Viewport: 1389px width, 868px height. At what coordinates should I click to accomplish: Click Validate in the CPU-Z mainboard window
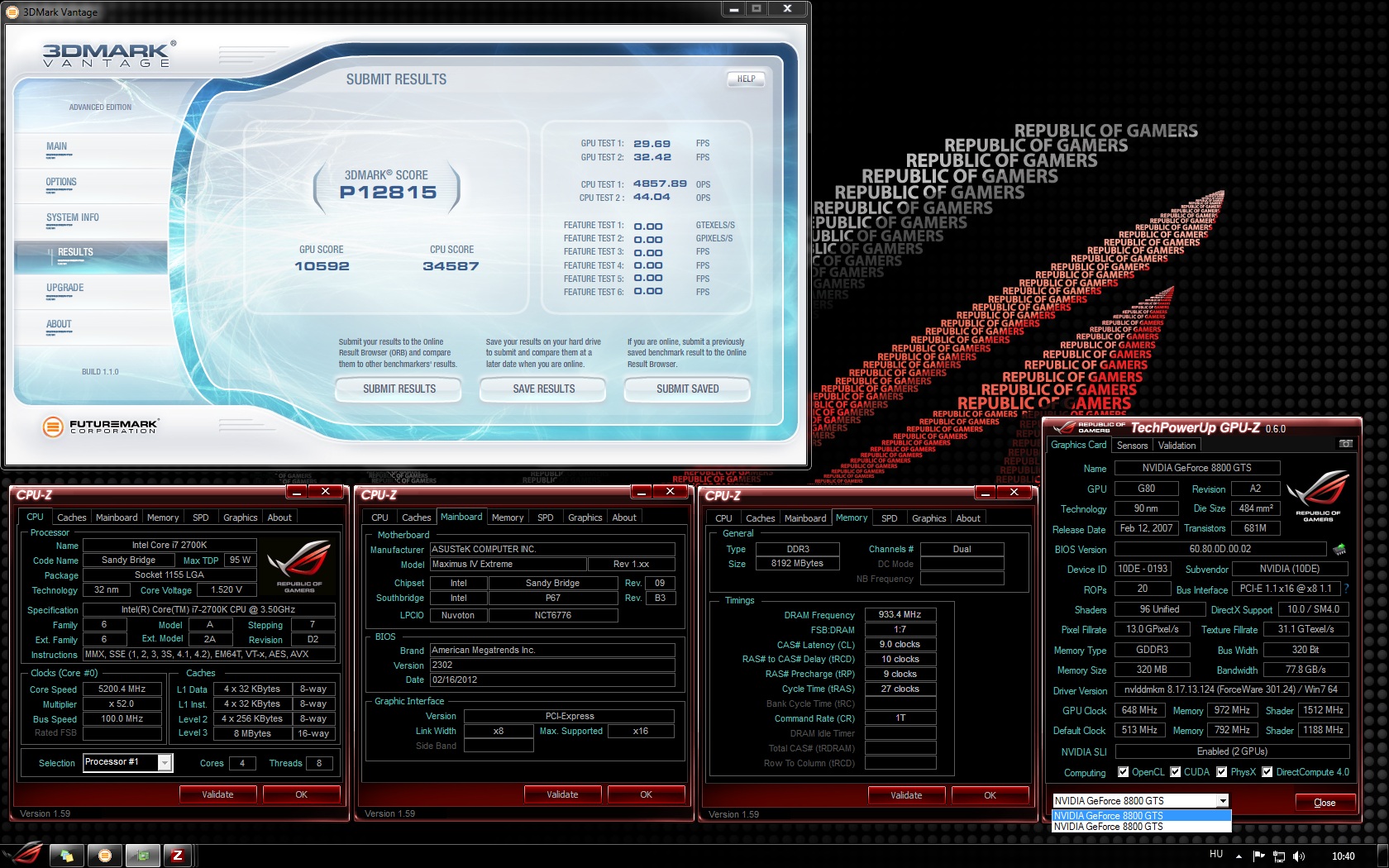point(562,794)
